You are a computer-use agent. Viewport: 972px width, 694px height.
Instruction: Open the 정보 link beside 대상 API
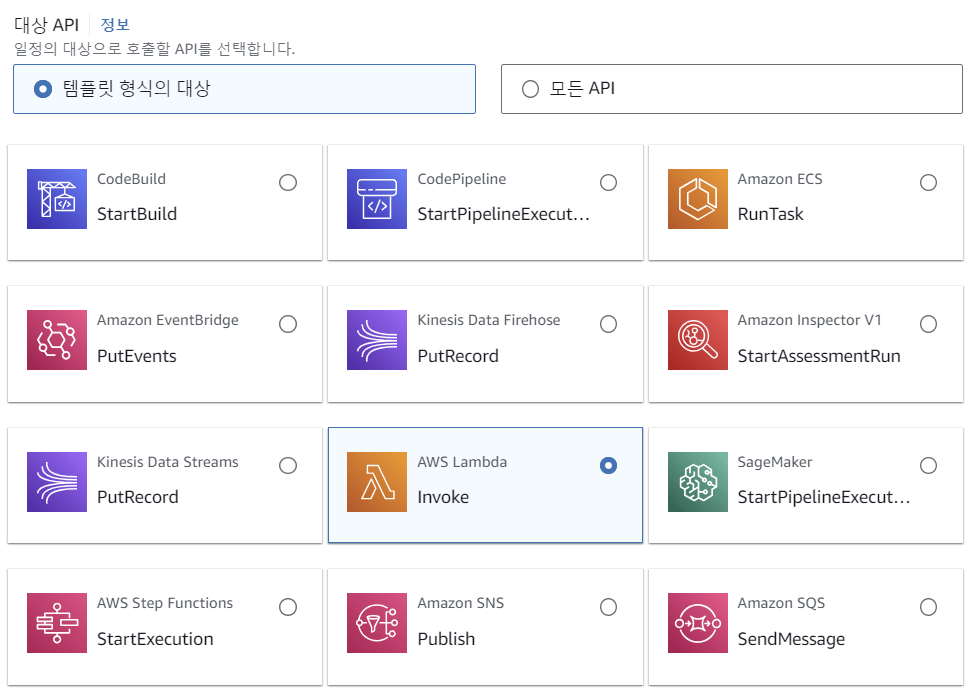(x=115, y=25)
